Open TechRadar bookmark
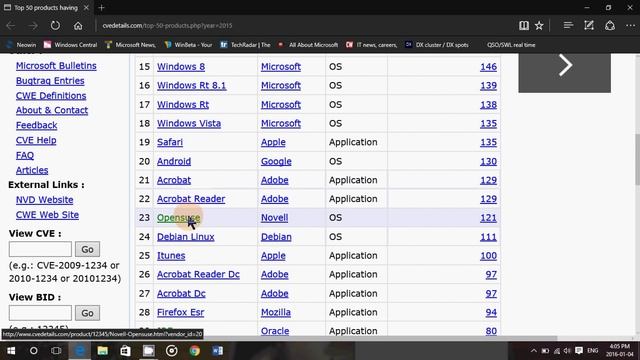This screenshot has width=640, height=360. tap(245, 45)
